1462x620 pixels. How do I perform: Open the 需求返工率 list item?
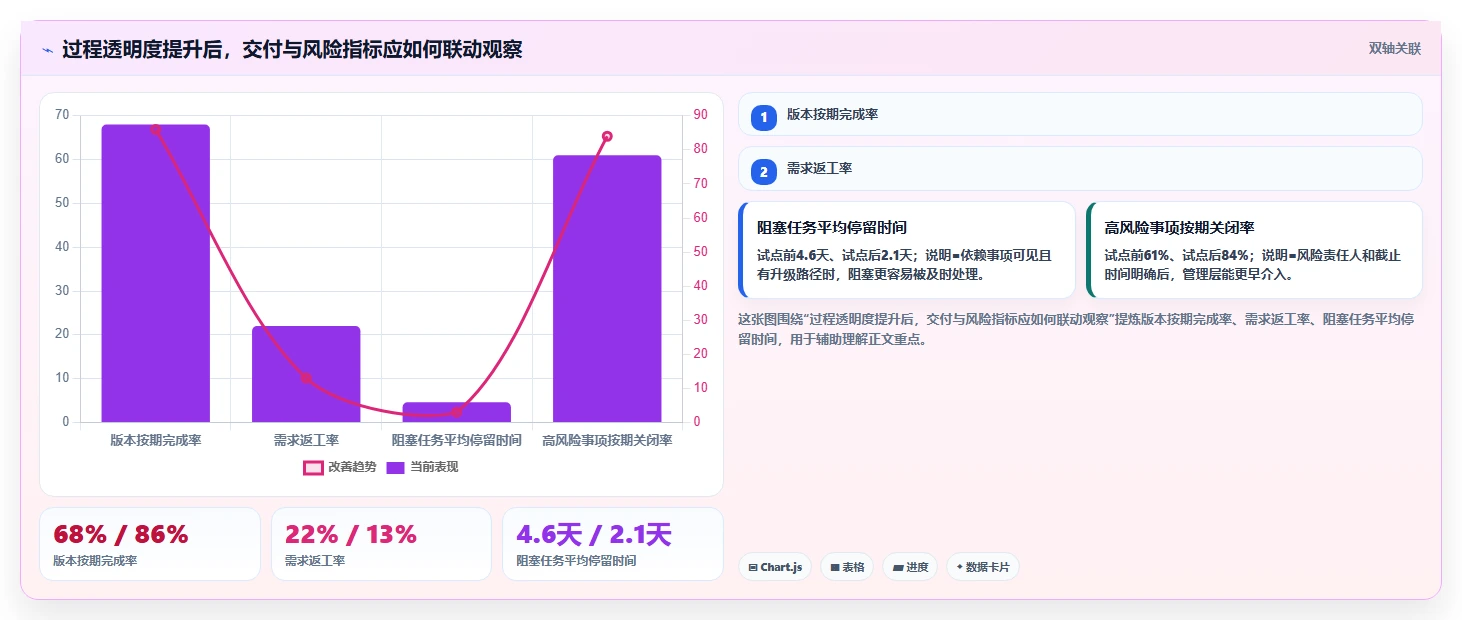pos(1080,168)
